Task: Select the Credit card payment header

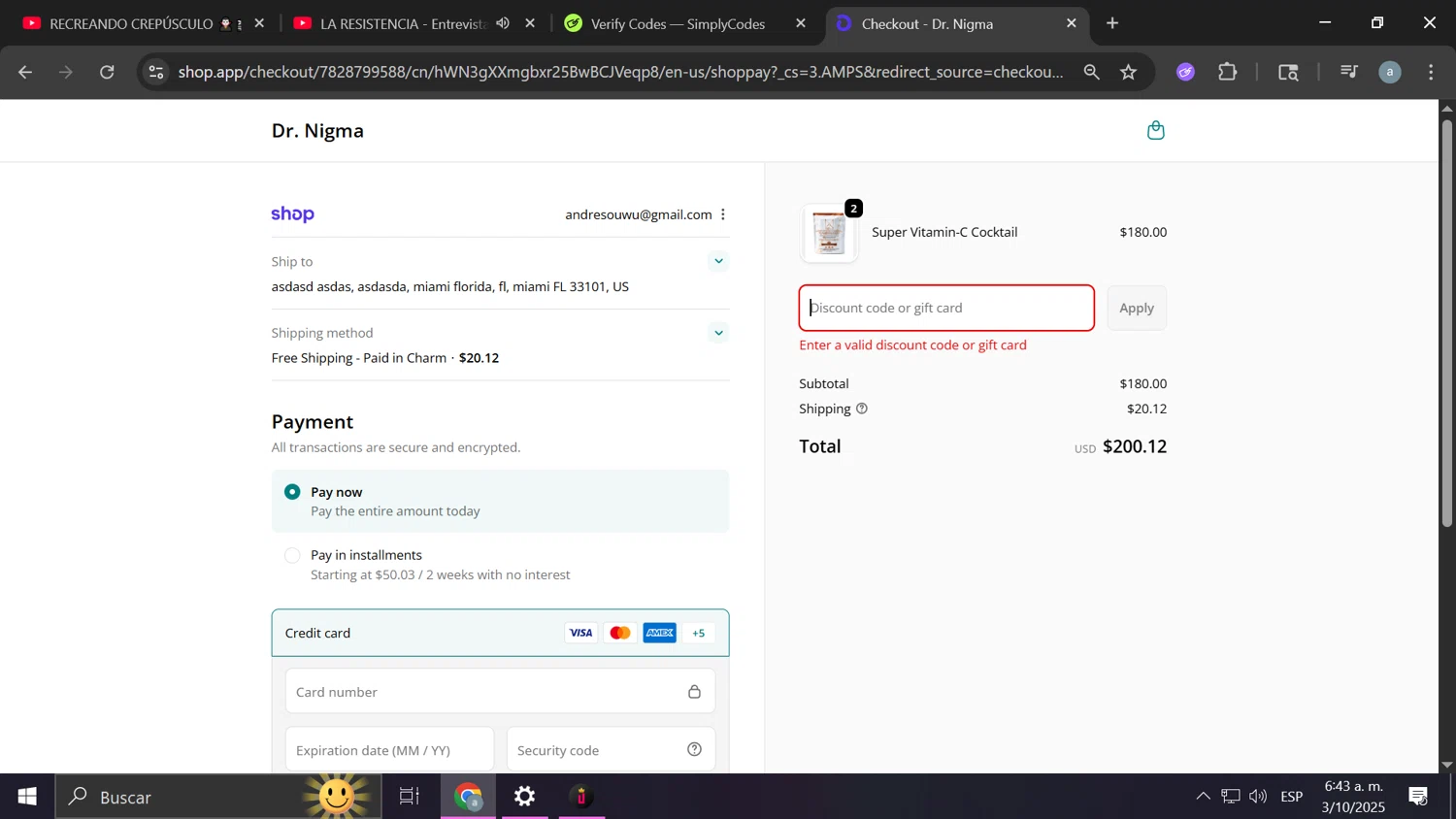Action: pyautogui.click(x=500, y=633)
